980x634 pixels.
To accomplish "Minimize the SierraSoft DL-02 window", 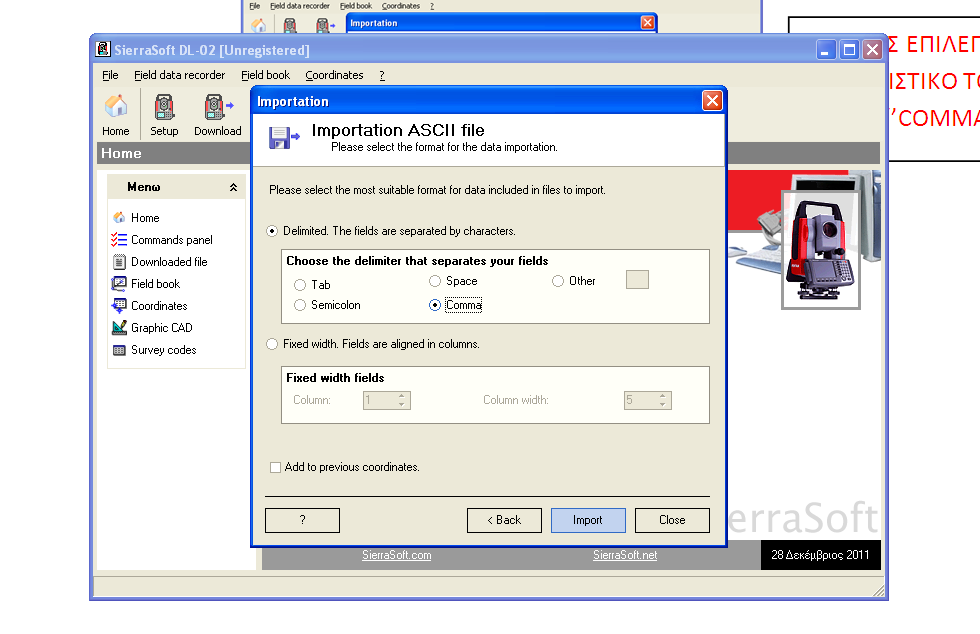I will coord(826,49).
